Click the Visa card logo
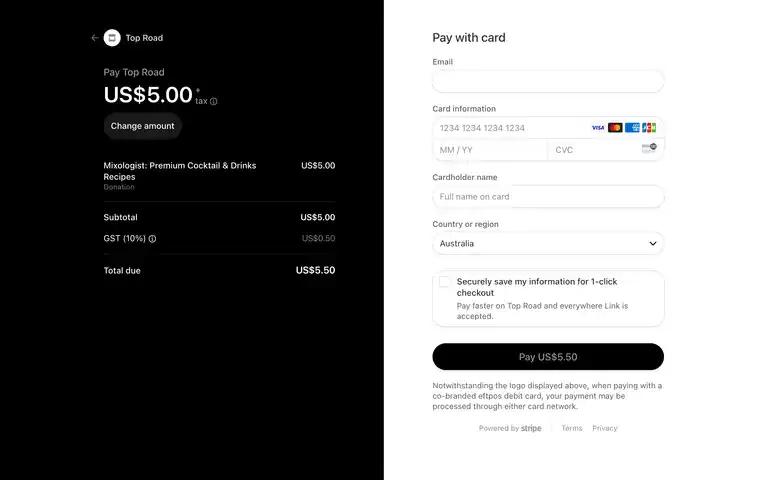 click(598, 128)
